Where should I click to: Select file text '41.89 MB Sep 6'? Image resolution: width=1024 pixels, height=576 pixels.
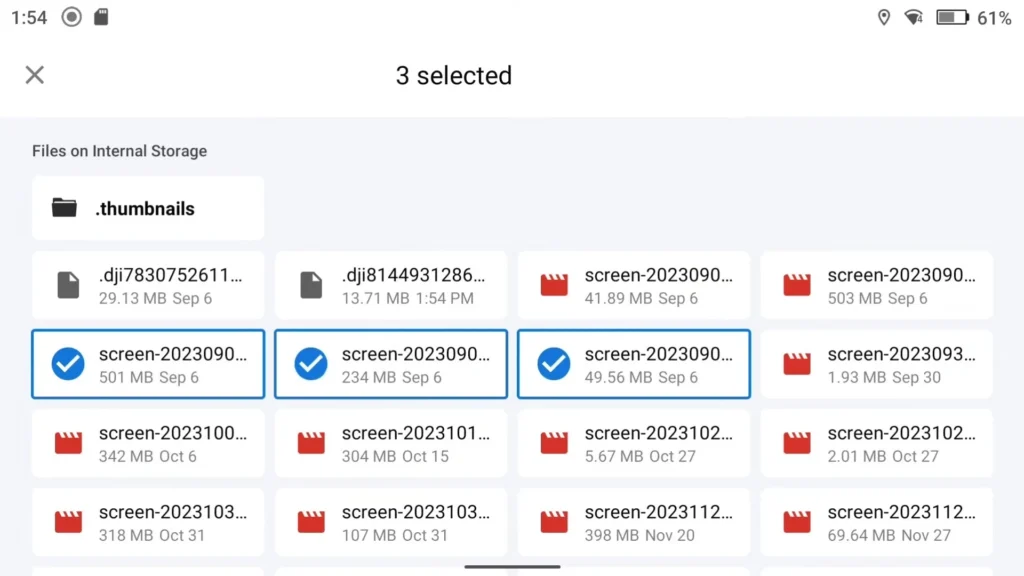[641, 298]
